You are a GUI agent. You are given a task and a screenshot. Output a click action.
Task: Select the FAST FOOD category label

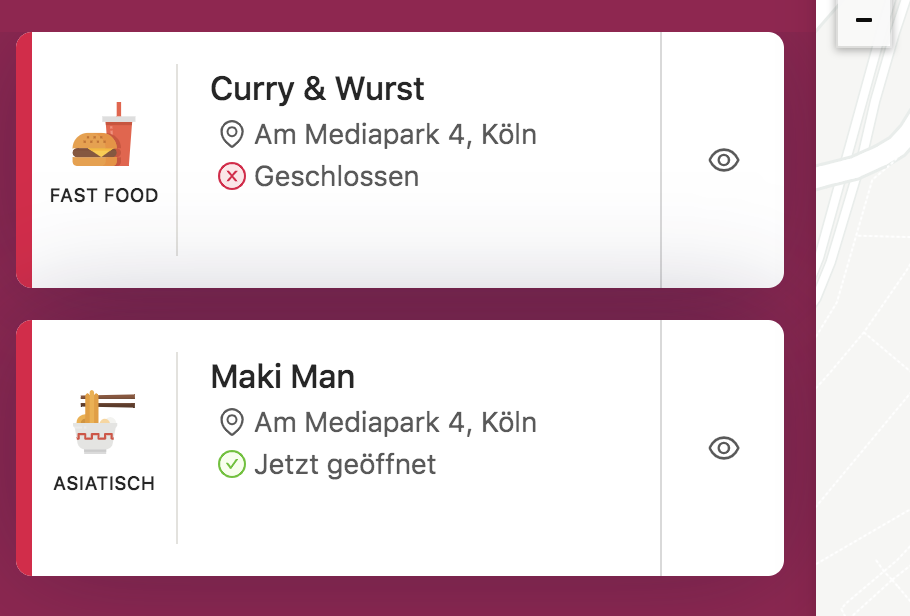click(x=104, y=196)
